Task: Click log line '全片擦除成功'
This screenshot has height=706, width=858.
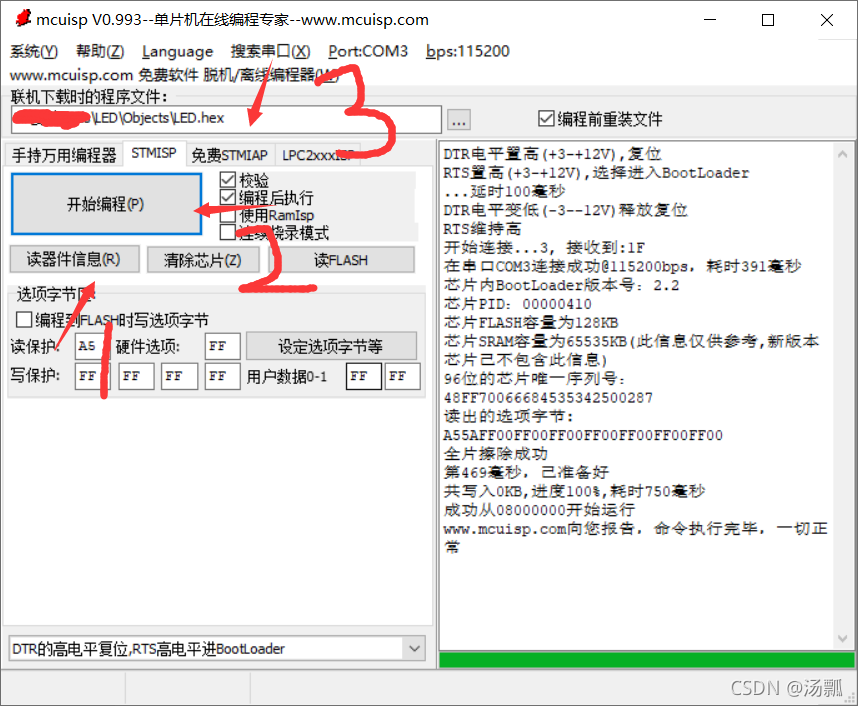Action: point(496,454)
